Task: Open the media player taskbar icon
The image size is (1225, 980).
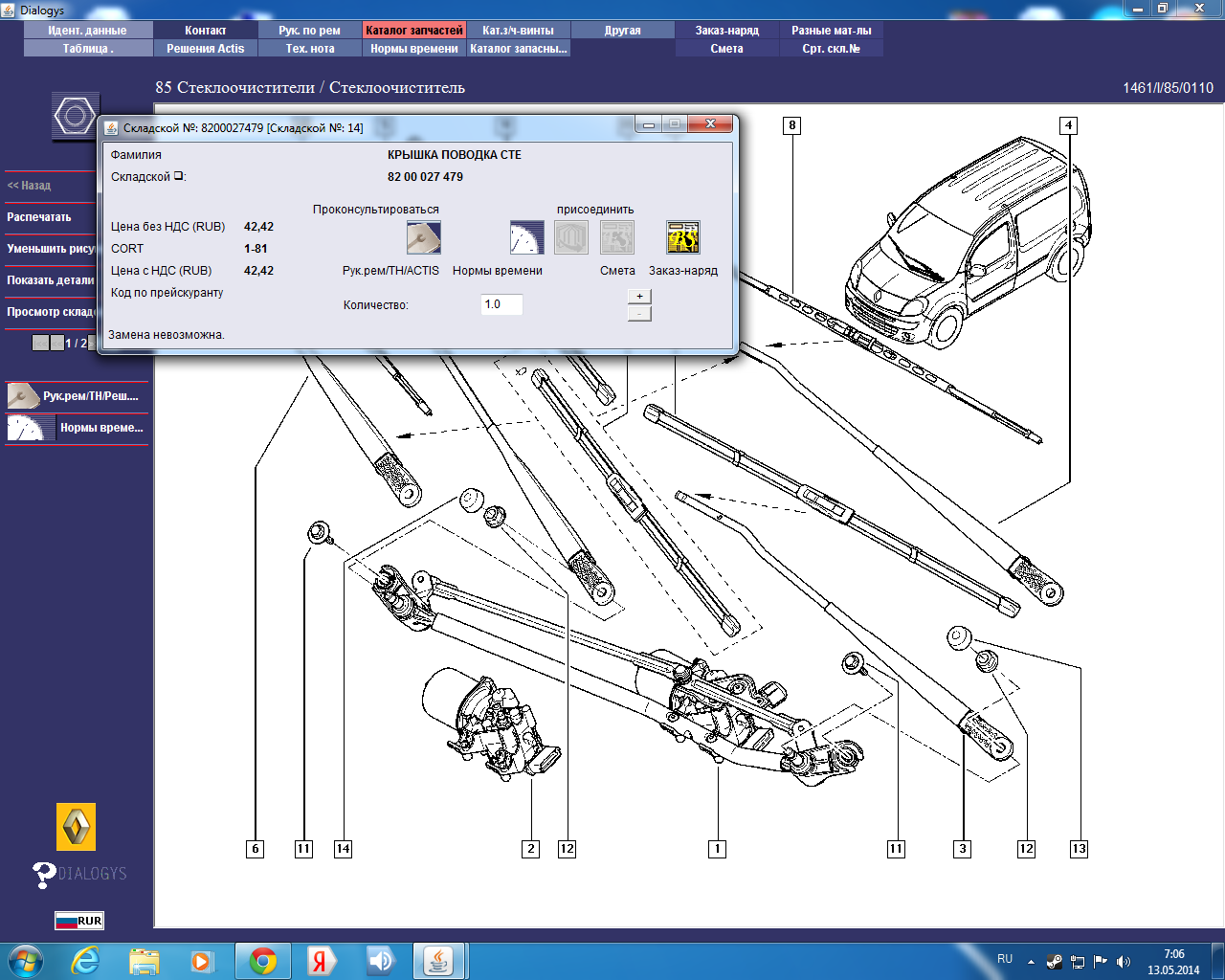Action: (201, 961)
